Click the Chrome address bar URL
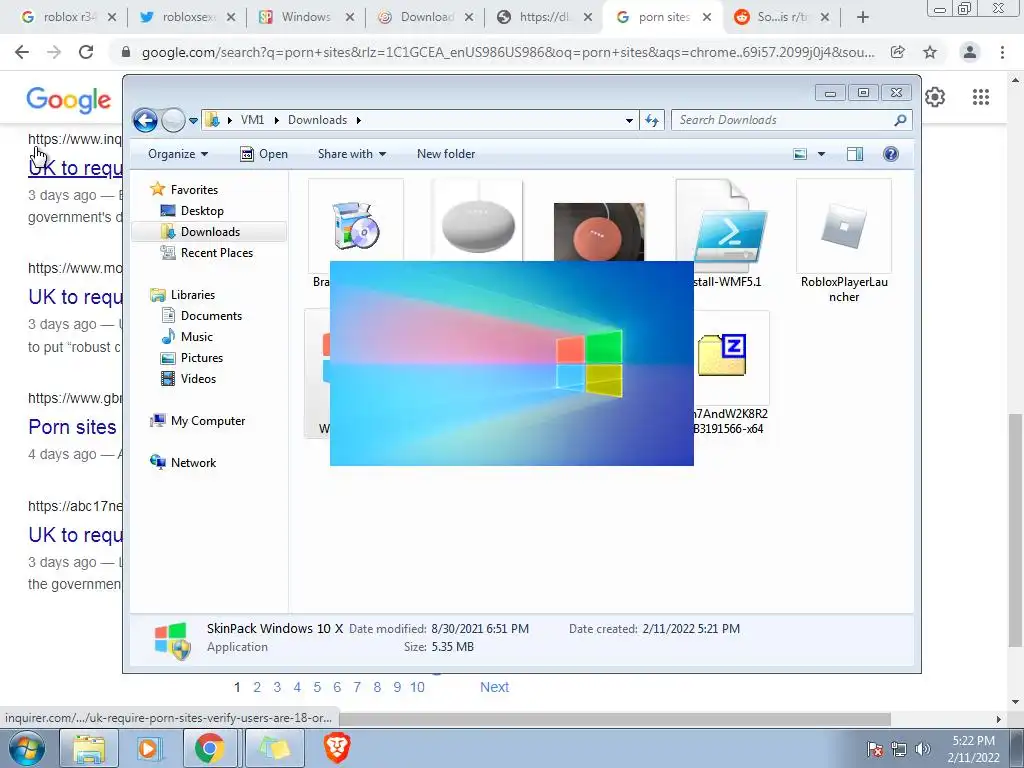 508,52
